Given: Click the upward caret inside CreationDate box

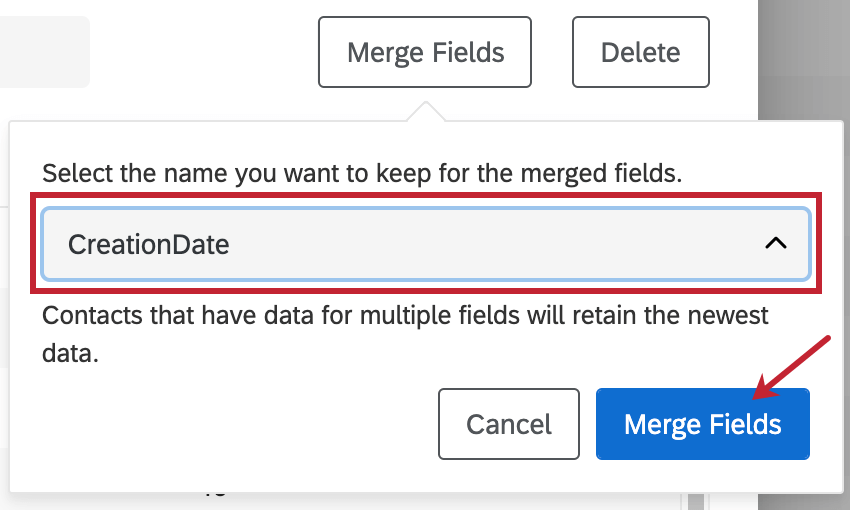Looking at the screenshot, I should click(x=776, y=243).
